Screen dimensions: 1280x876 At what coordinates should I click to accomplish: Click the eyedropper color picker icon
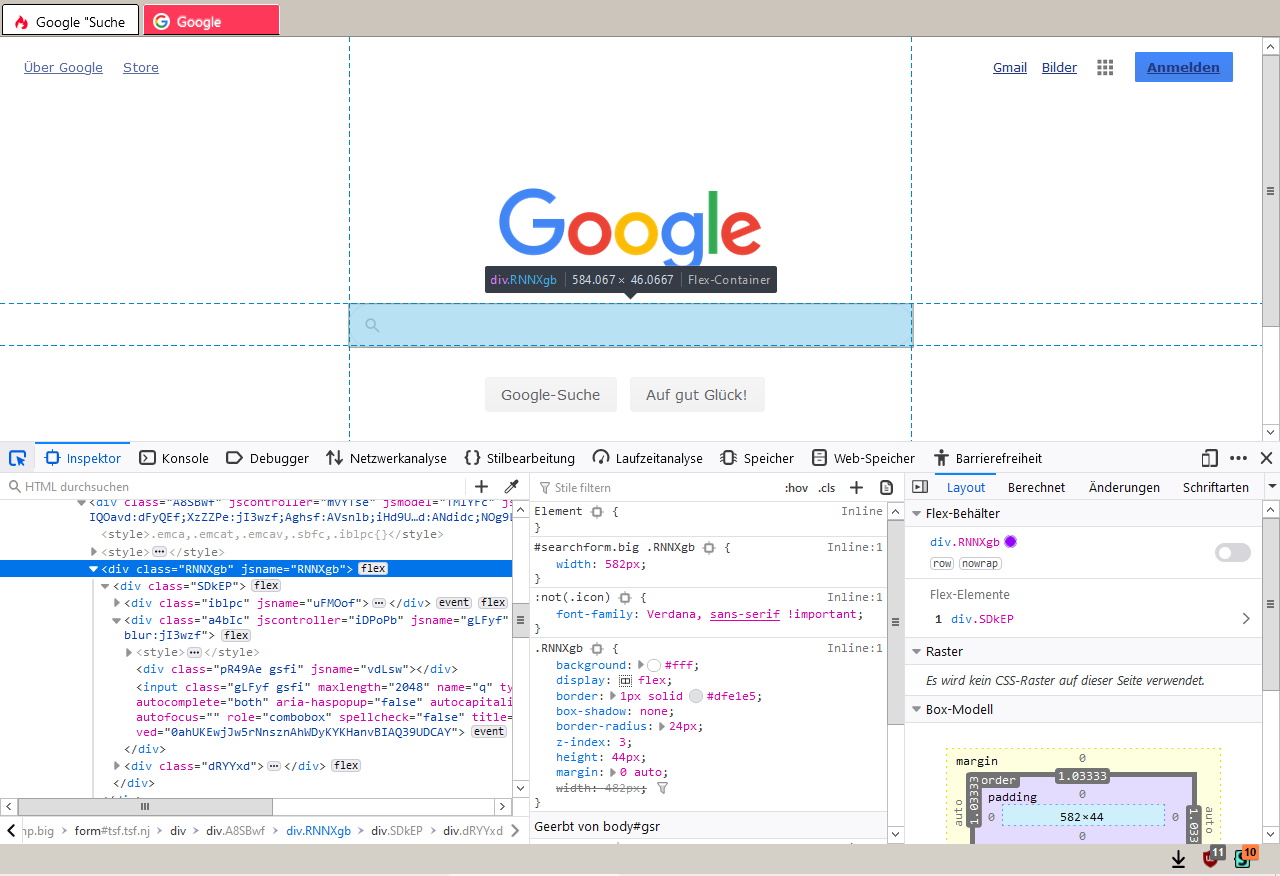pyautogui.click(x=511, y=487)
